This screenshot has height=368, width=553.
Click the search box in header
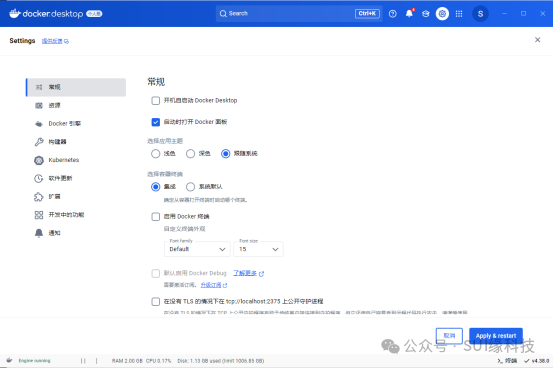click(x=299, y=13)
